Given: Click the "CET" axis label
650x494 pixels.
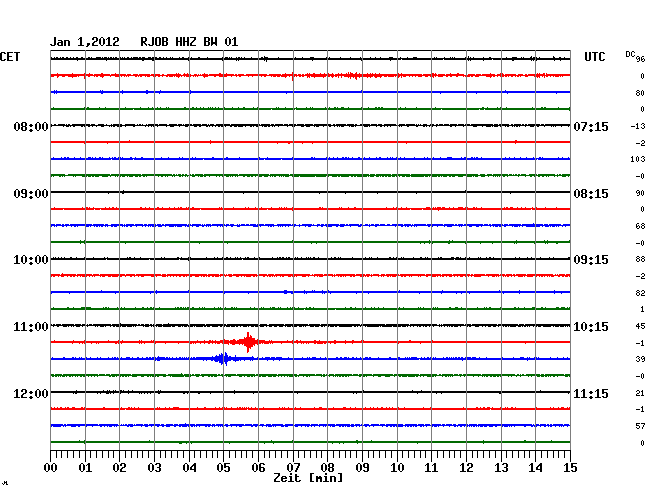Looking at the screenshot, I should pyautogui.click(x=10, y=57).
